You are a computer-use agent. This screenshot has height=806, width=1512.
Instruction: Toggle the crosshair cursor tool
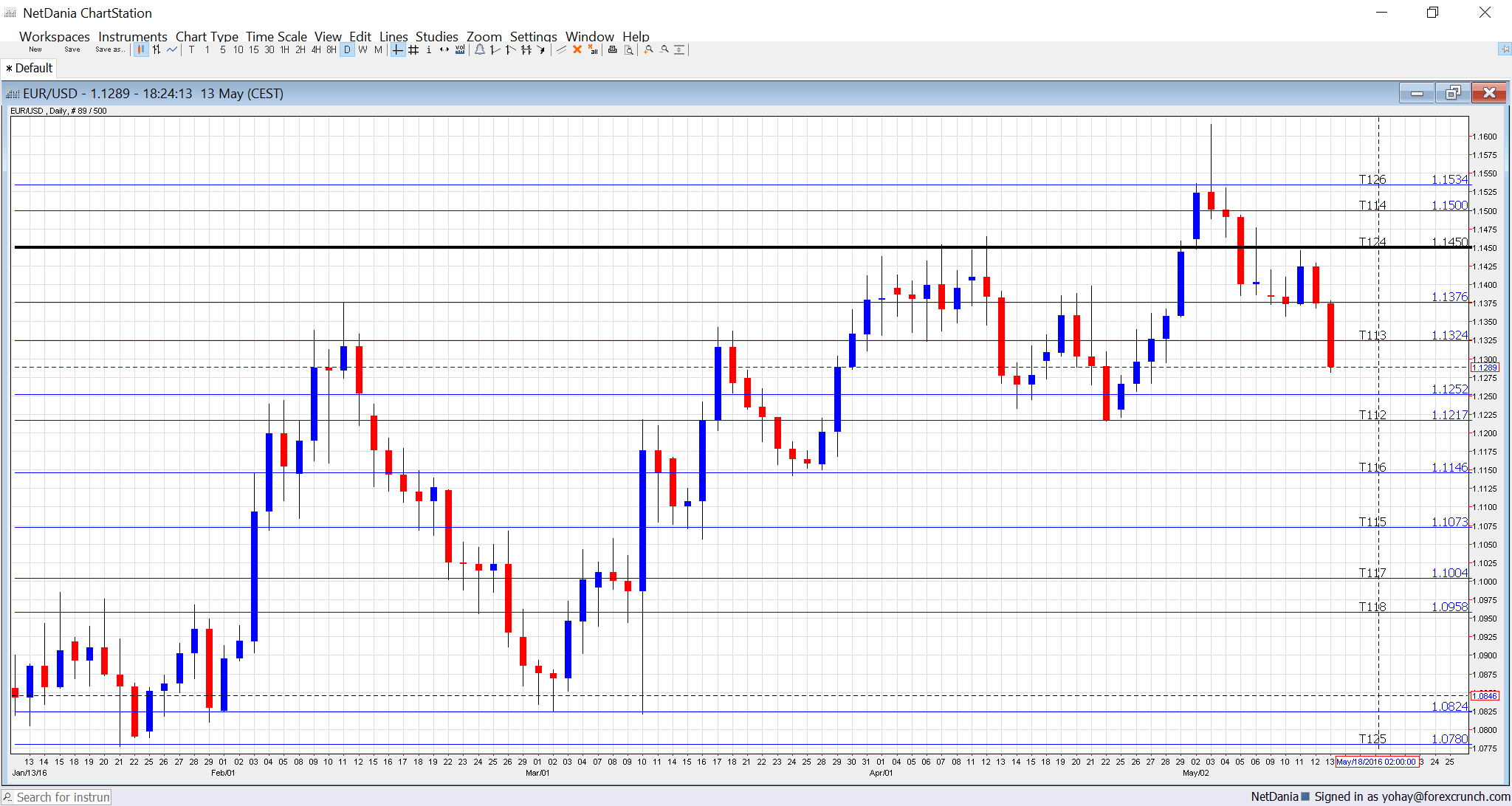point(397,49)
